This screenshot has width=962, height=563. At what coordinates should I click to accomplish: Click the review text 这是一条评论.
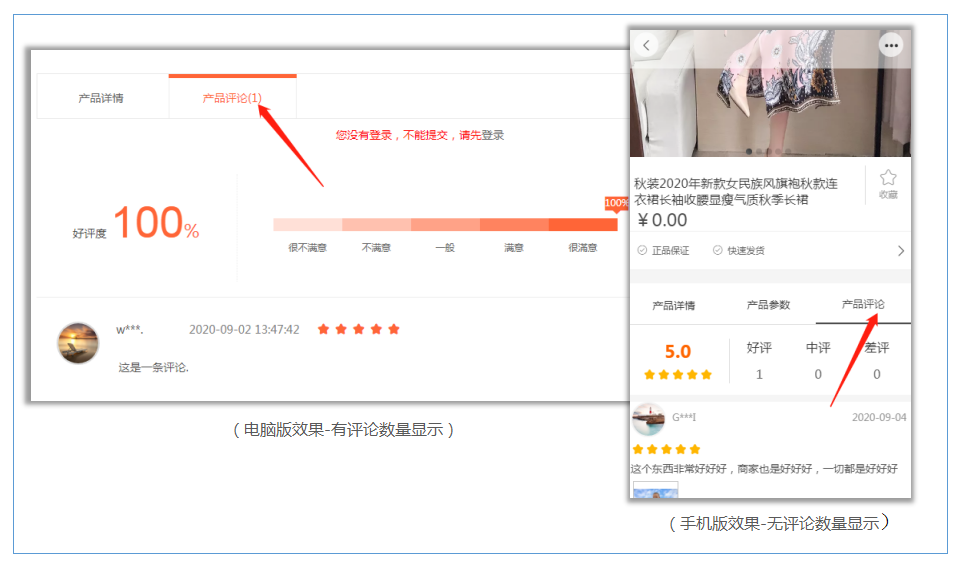point(153,367)
